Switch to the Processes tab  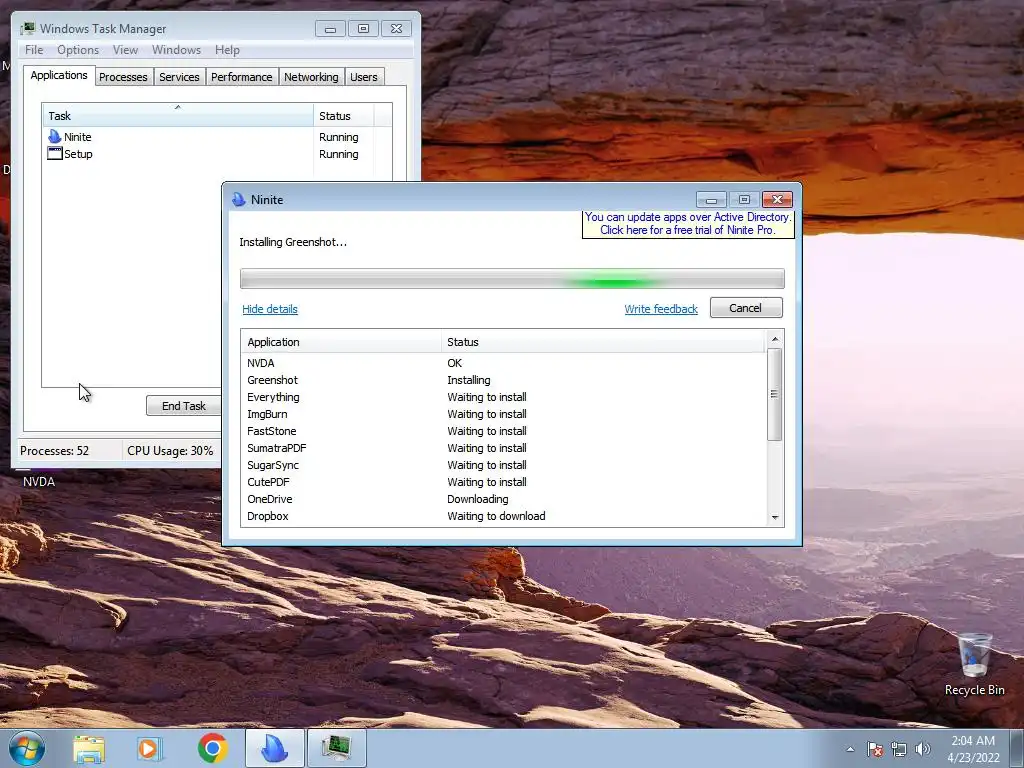point(123,77)
